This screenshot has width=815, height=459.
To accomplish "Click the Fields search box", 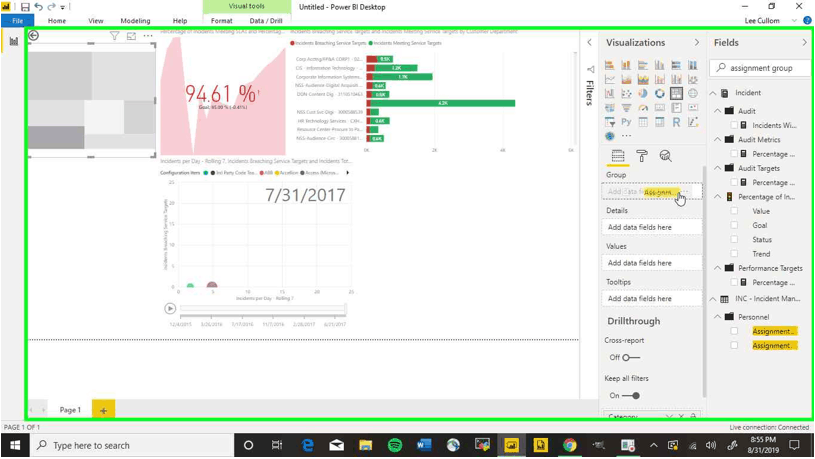I will coord(762,69).
